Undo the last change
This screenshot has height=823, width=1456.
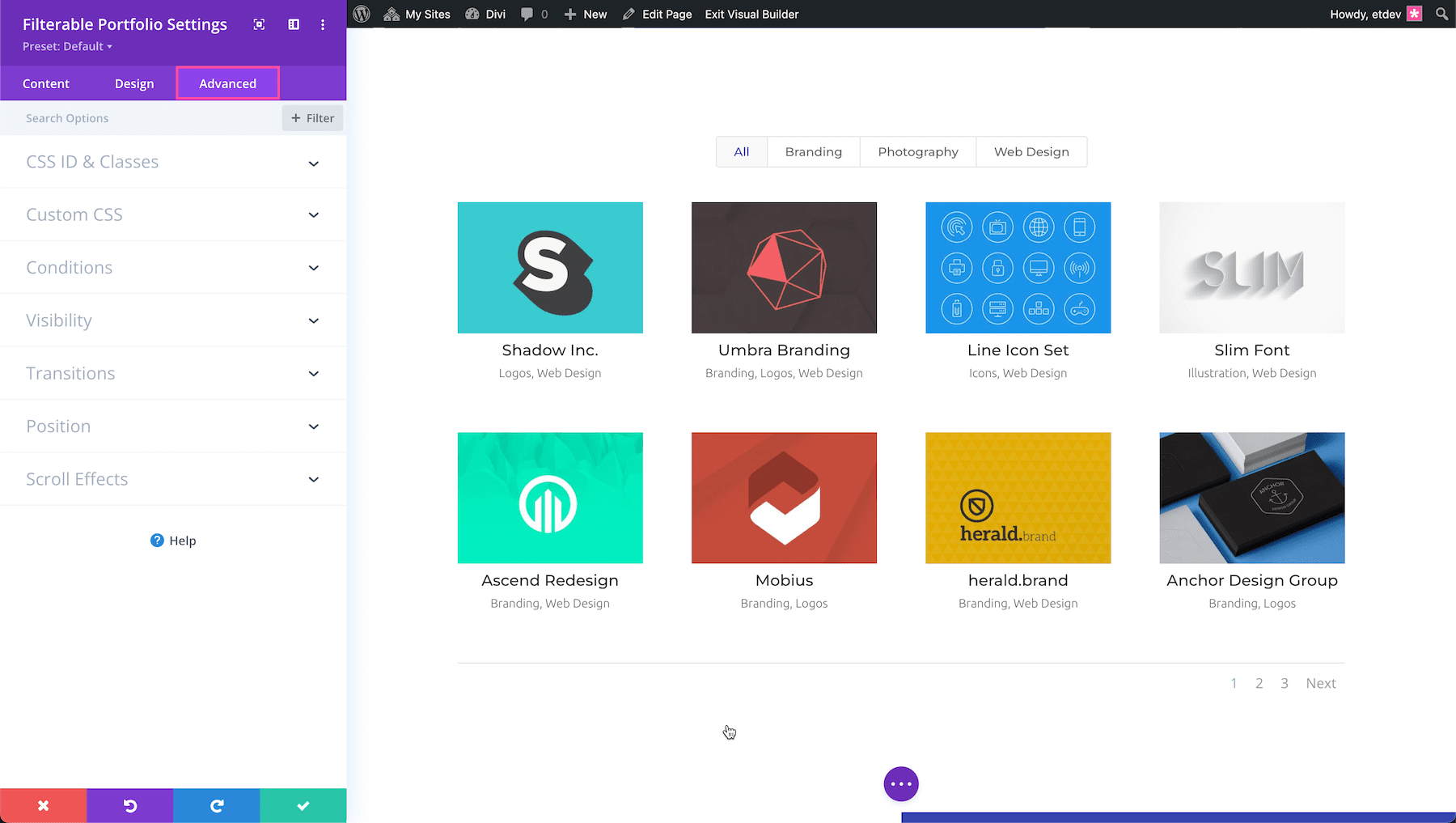tap(129, 805)
